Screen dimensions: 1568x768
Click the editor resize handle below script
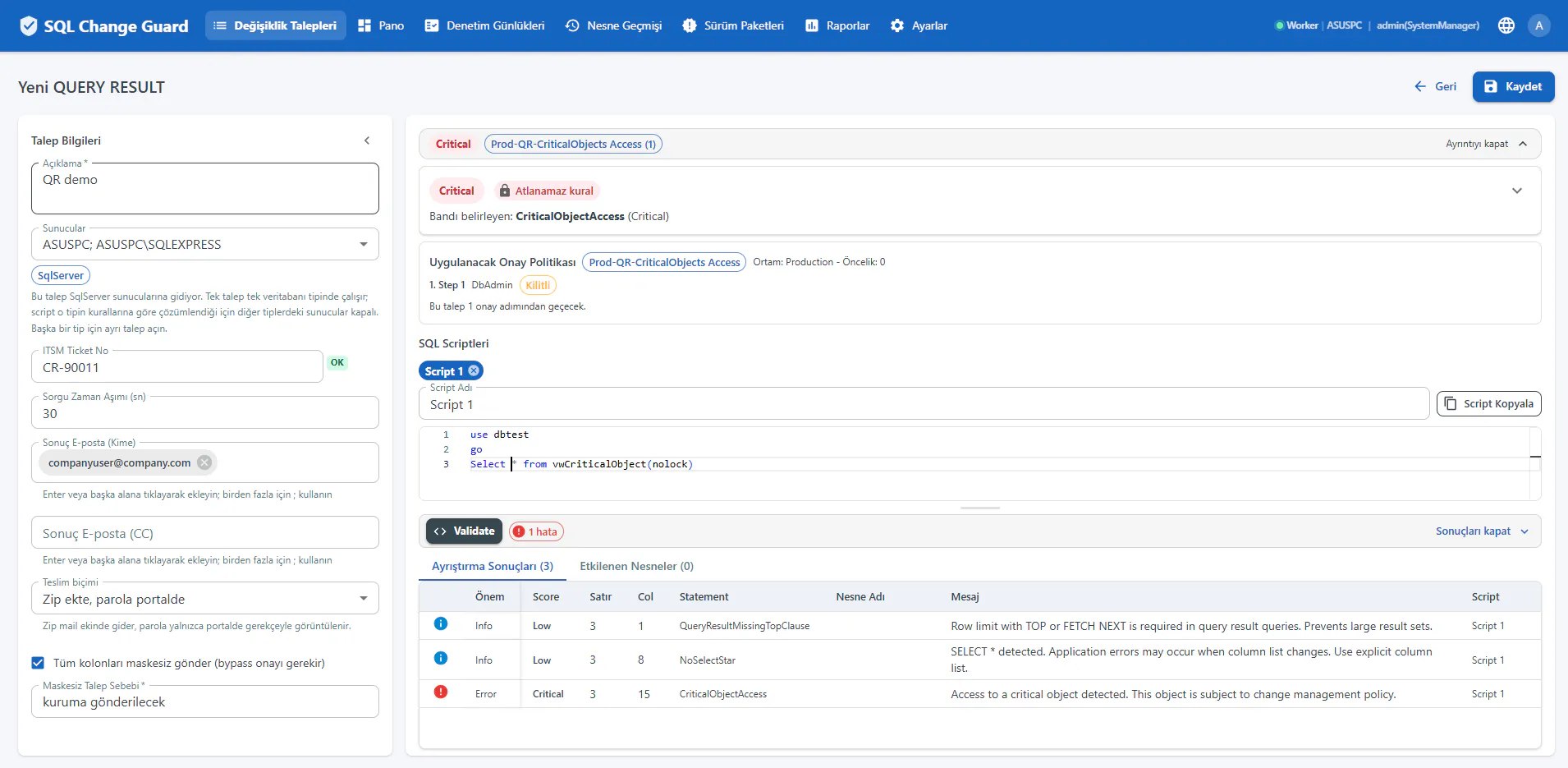(x=980, y=508)
